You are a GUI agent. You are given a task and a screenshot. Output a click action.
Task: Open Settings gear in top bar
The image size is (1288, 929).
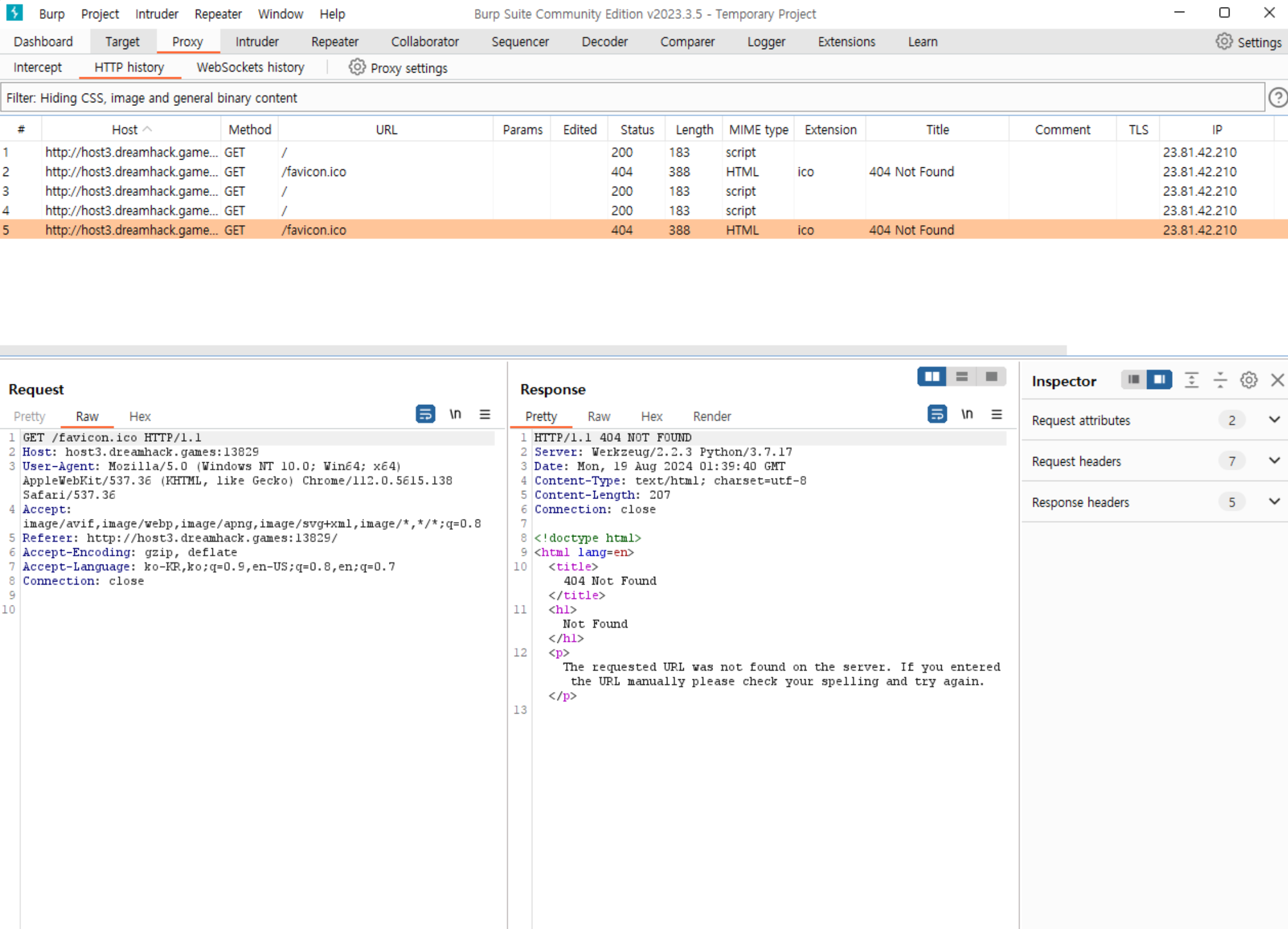[x=1224, y=42]
